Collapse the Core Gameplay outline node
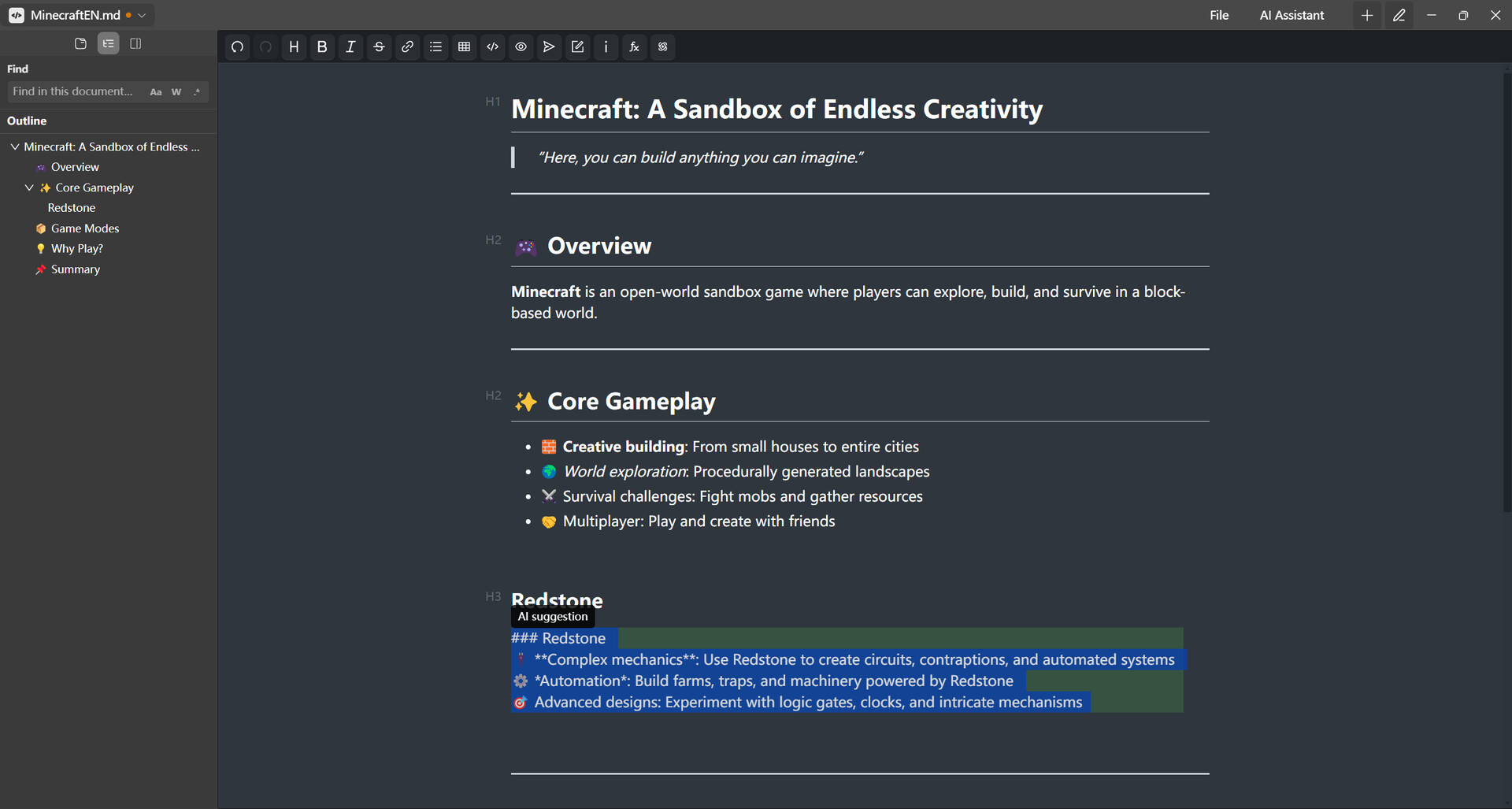Viewport: 1512px width, 809px height. click(29, 187)
